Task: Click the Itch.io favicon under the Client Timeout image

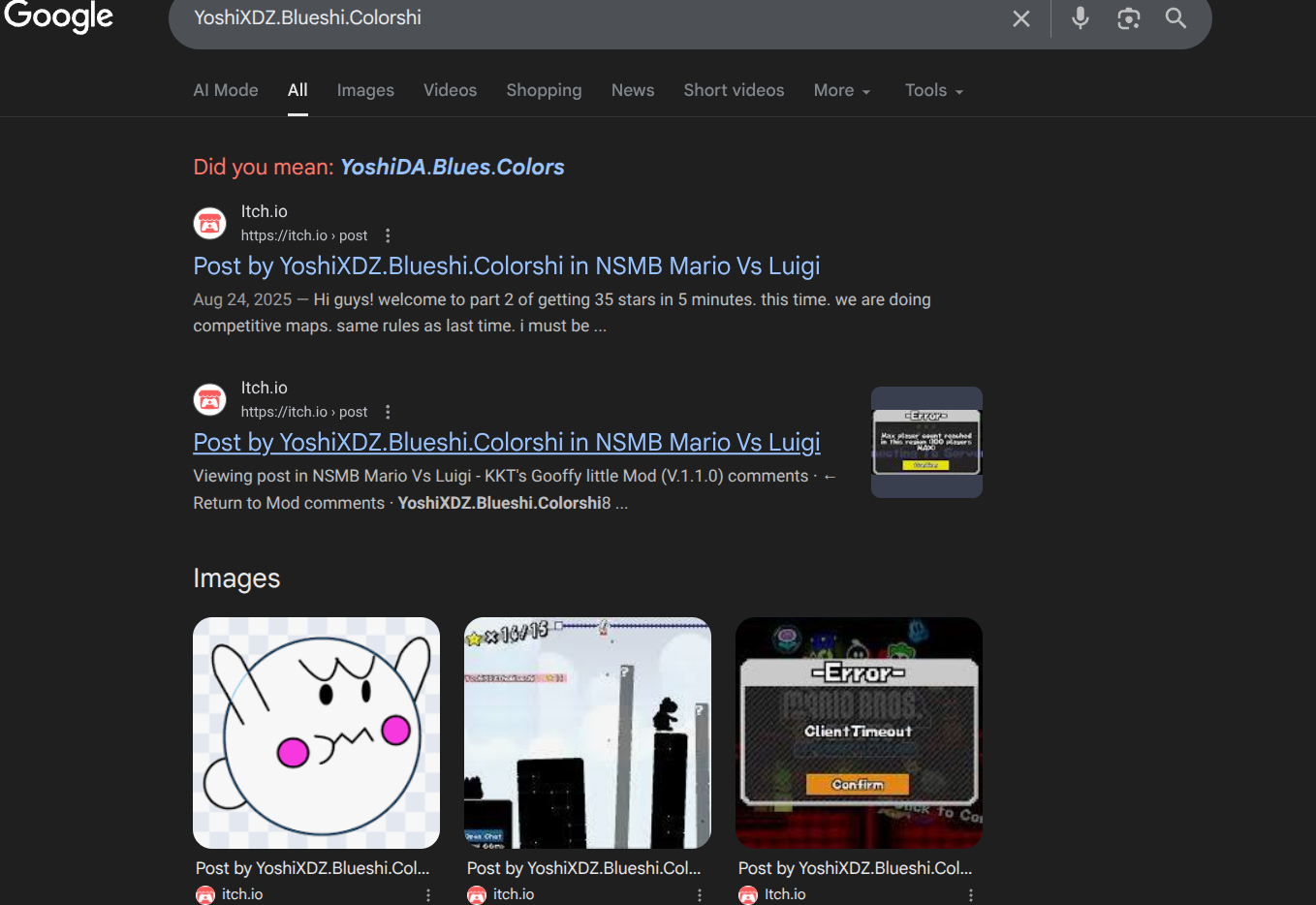Action: (748, 895)
